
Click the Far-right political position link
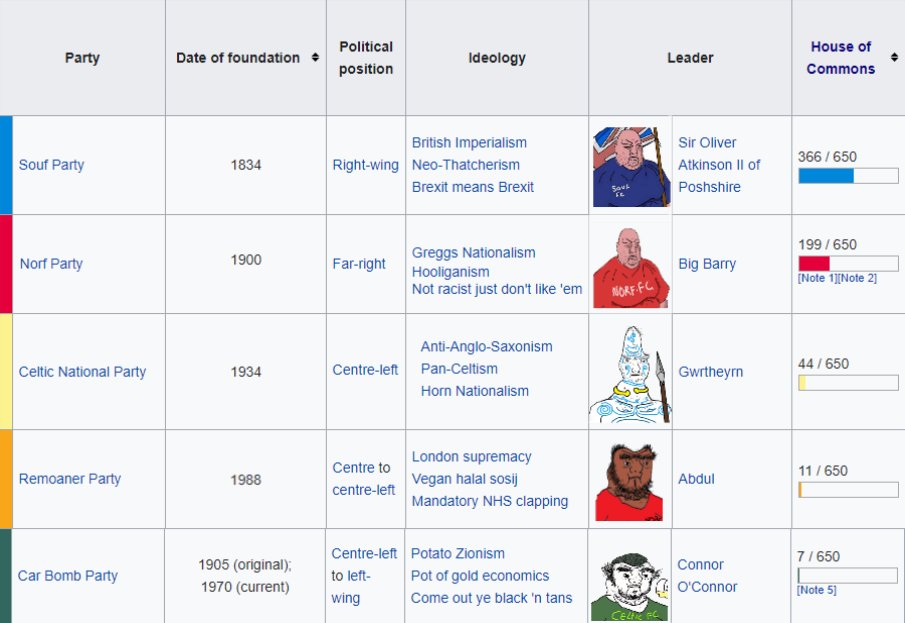click(x=358, y=264)
